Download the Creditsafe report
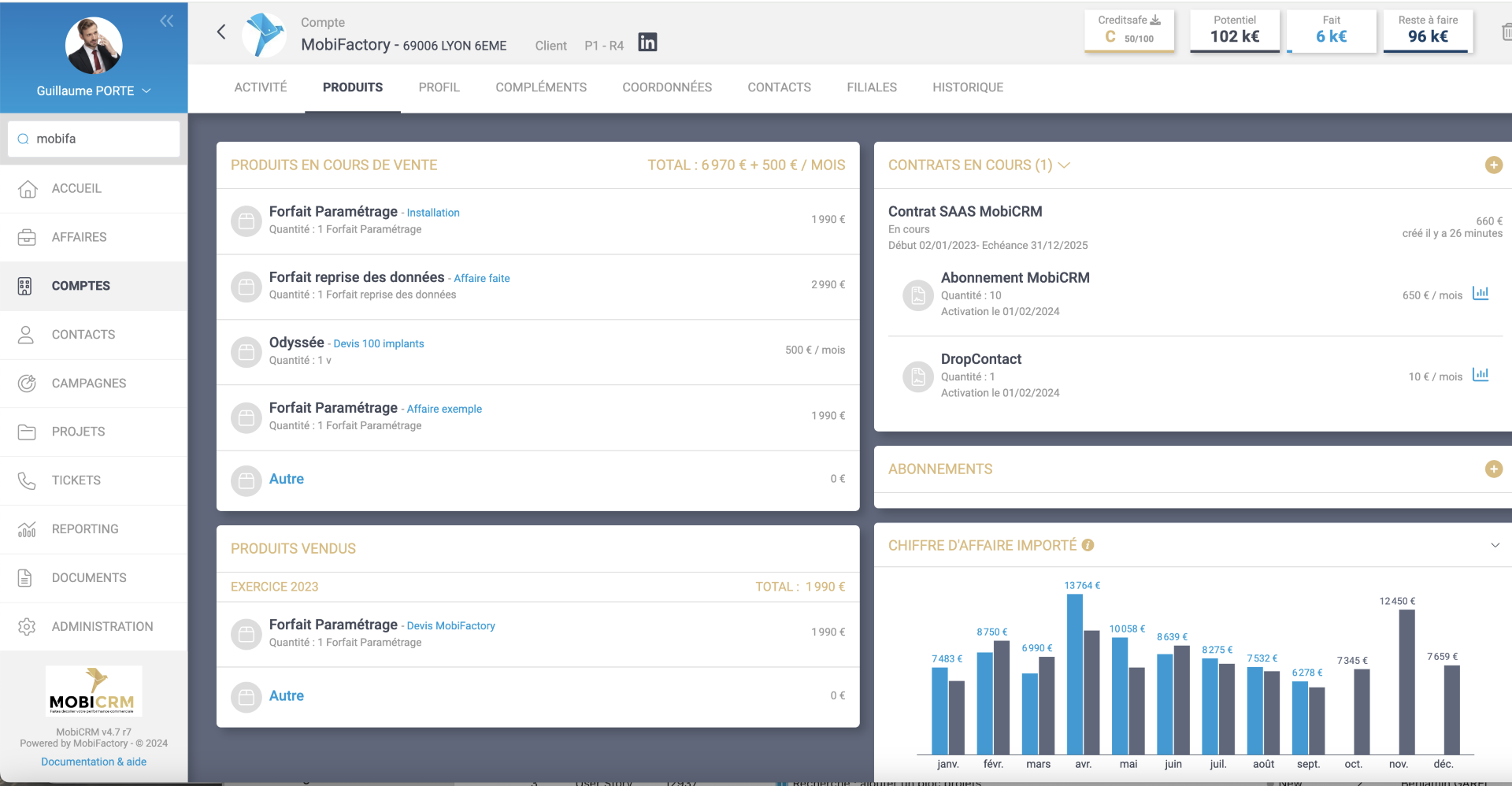Viewport: 1512px width, 786px height. pos(1155,20)
